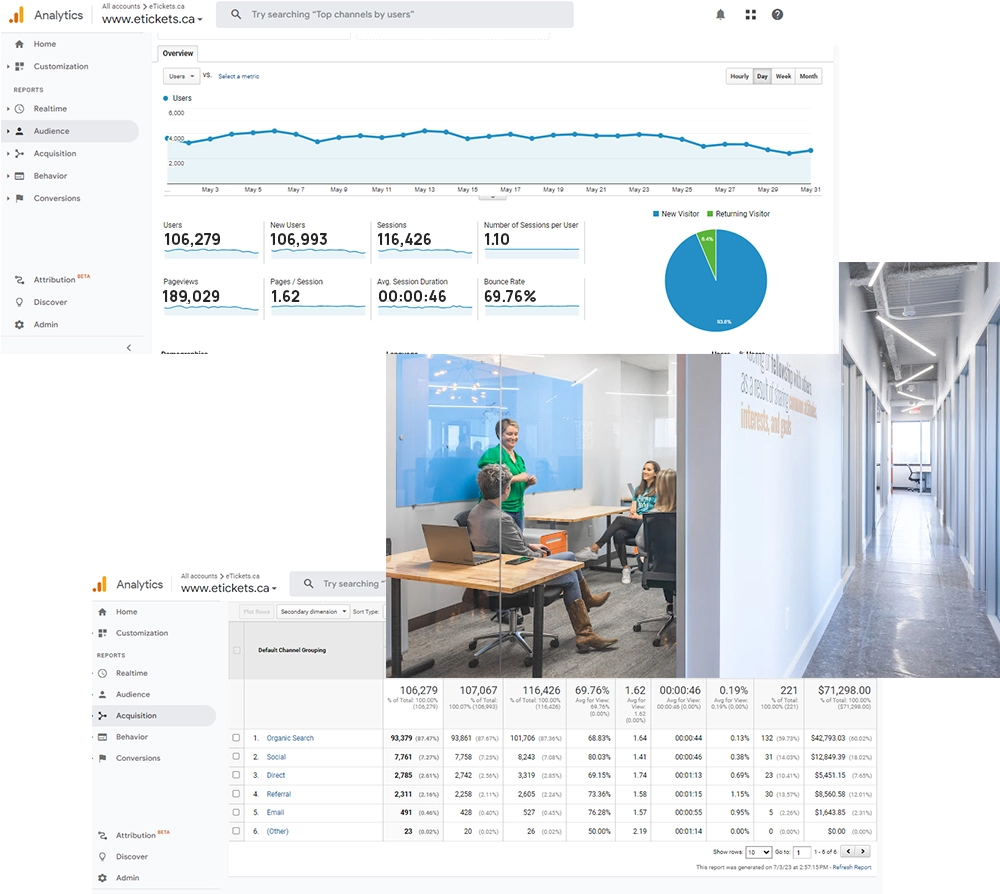
Task: Expand Customization in the Audience Overview sidebar
Action: (x=8, y=66)
